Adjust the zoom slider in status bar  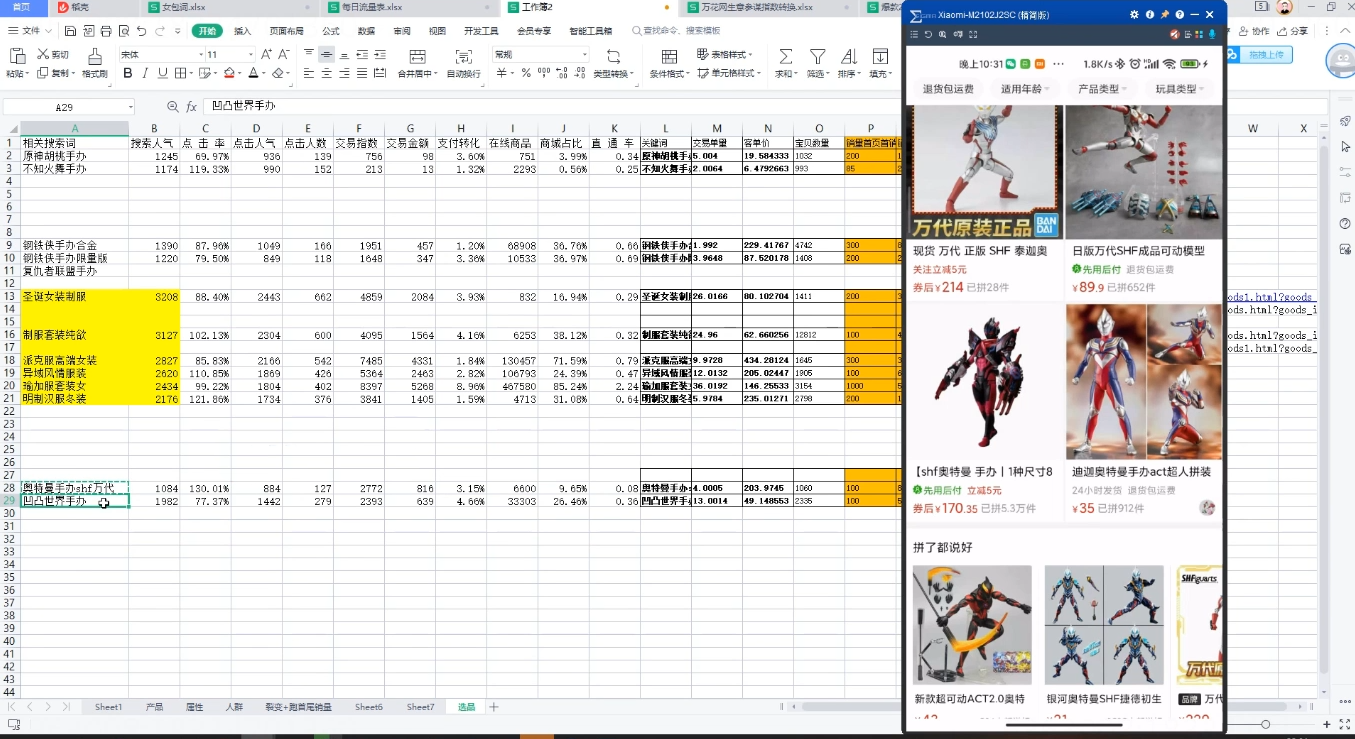tap(1265, 724)
